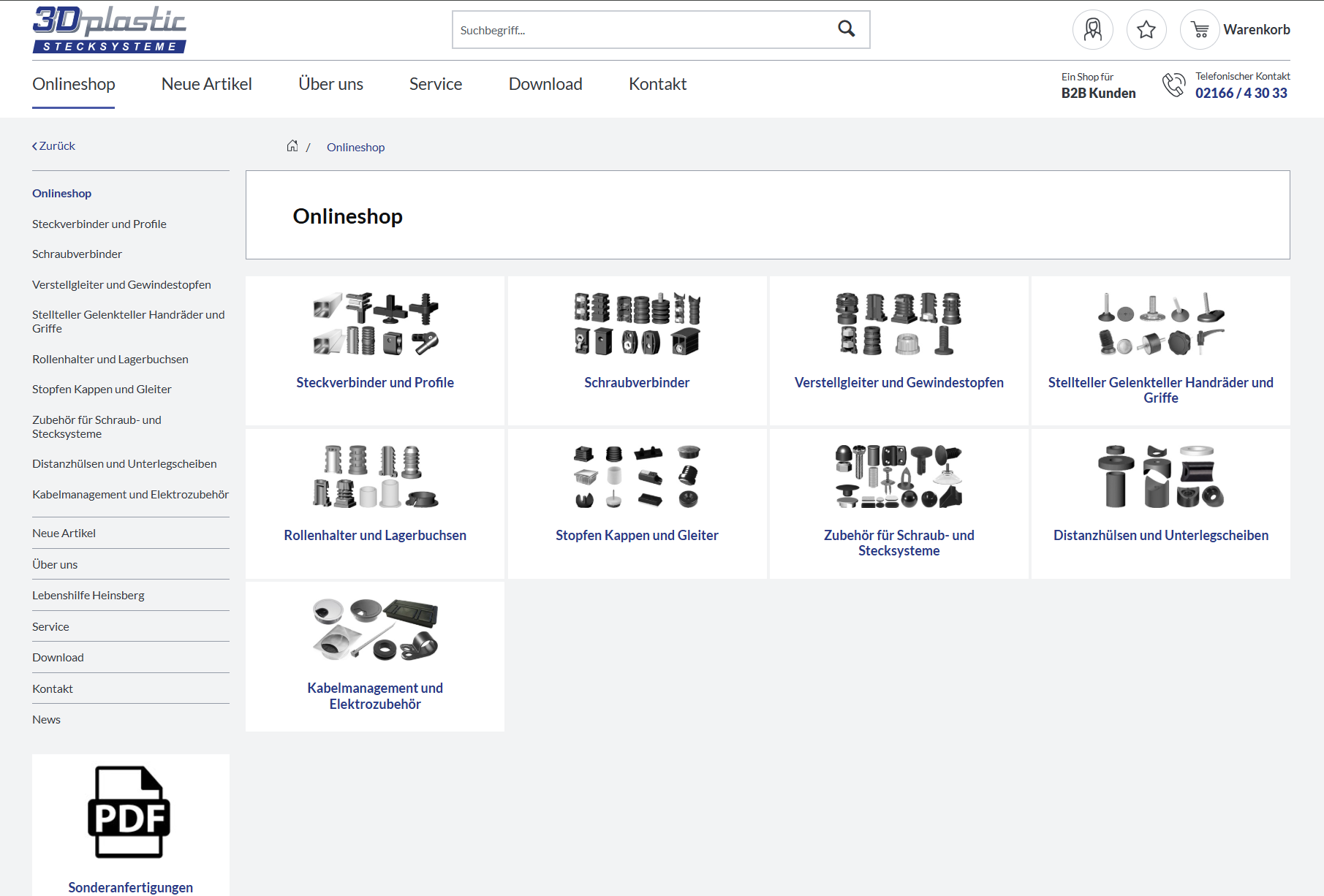Open the shopping cart icon

click(x=1200, y=30)
